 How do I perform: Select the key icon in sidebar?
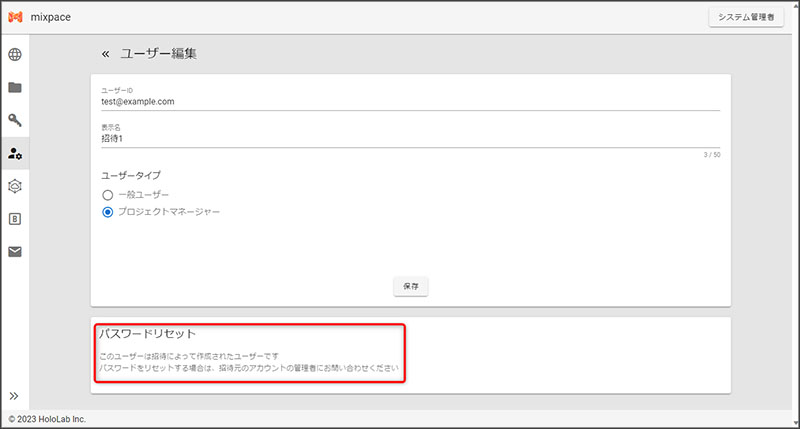coord(15,120)
